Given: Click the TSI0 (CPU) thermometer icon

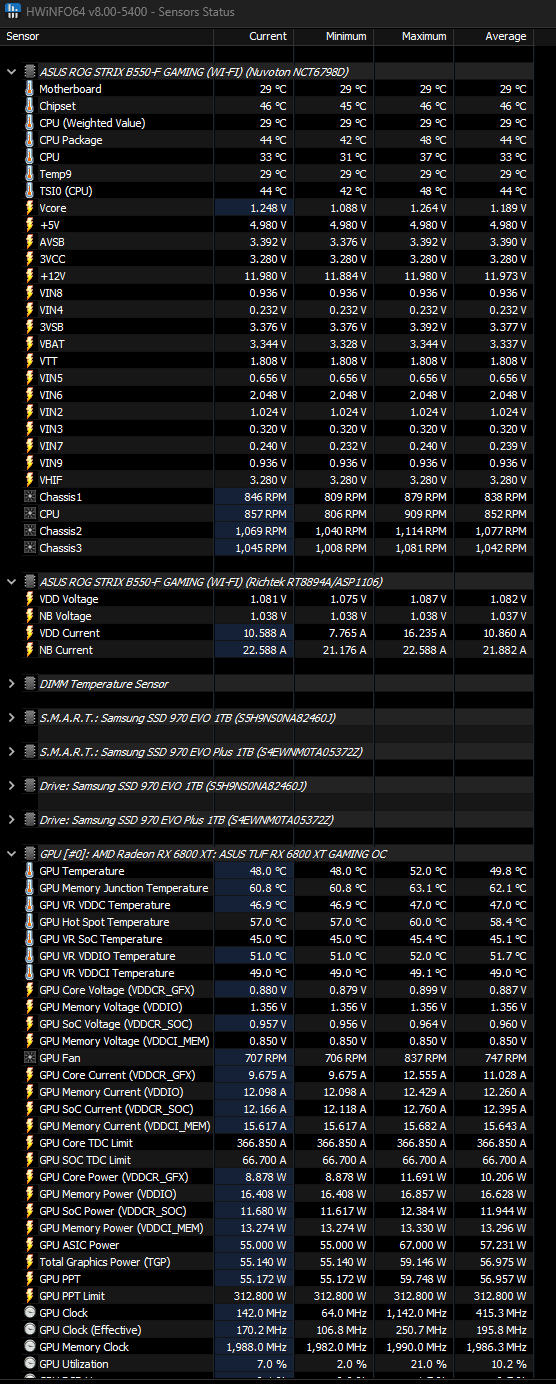Looking at the screenshot, I should (29, 191).
